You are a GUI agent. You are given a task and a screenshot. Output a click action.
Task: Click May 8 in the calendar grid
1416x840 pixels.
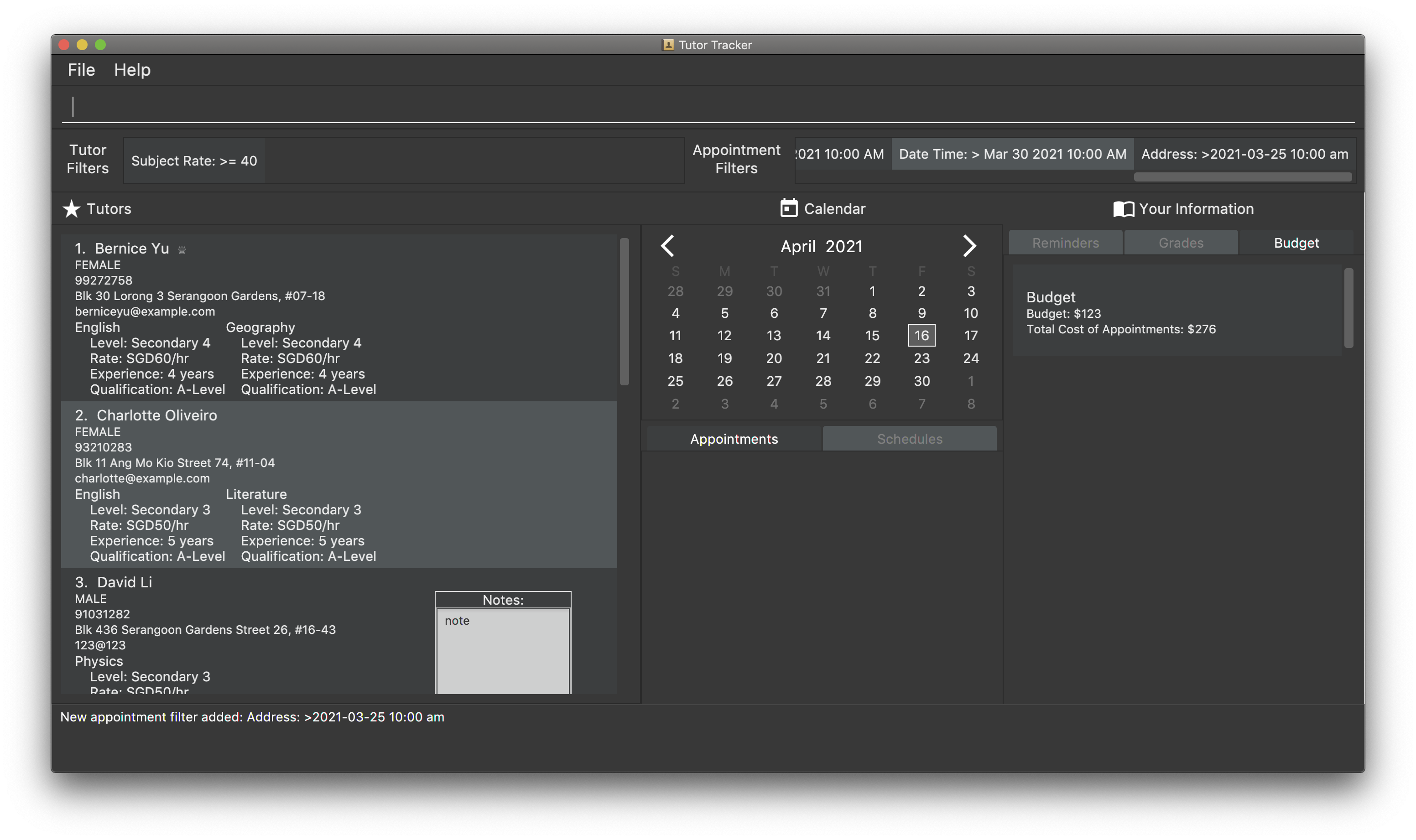coord(971,404)
